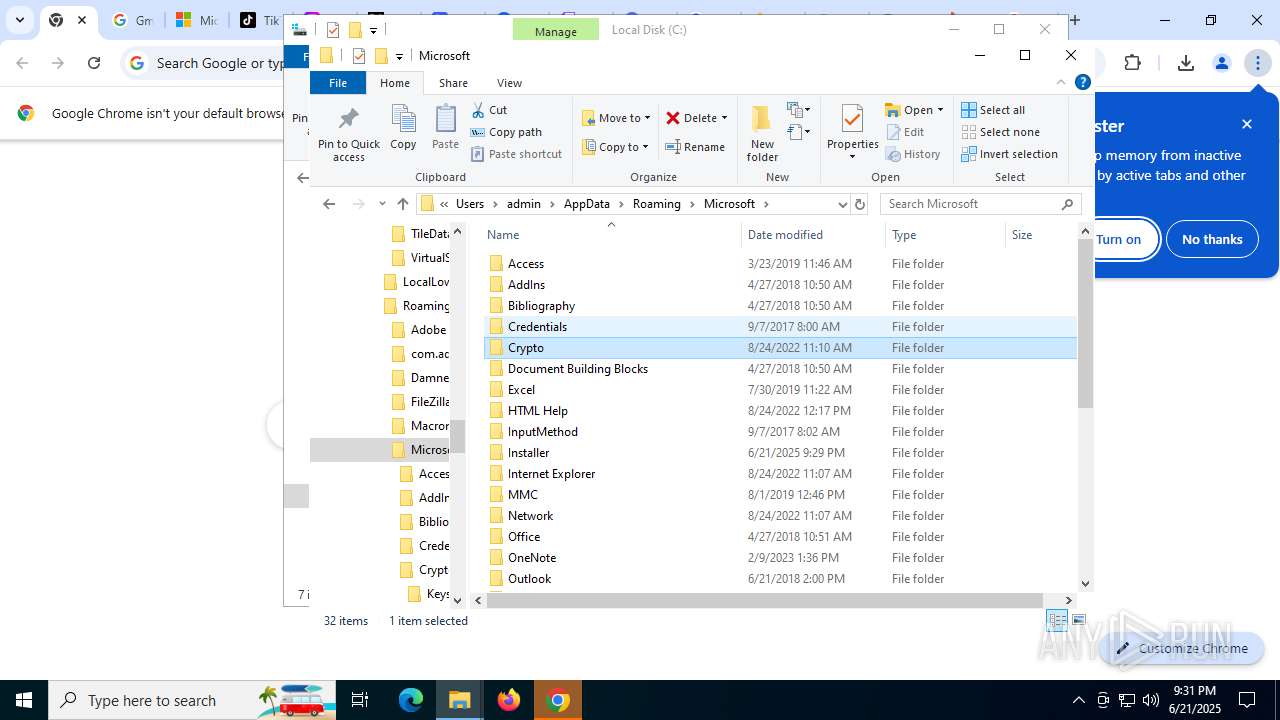Switch to Details view layout icon
Image resolution: width=1280 pixels, height=720 pixels.
(1057, 621)
